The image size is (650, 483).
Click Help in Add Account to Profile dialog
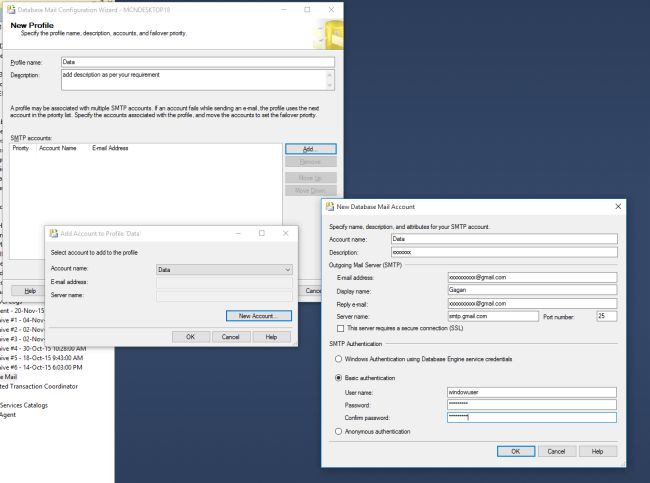(271, 337)
